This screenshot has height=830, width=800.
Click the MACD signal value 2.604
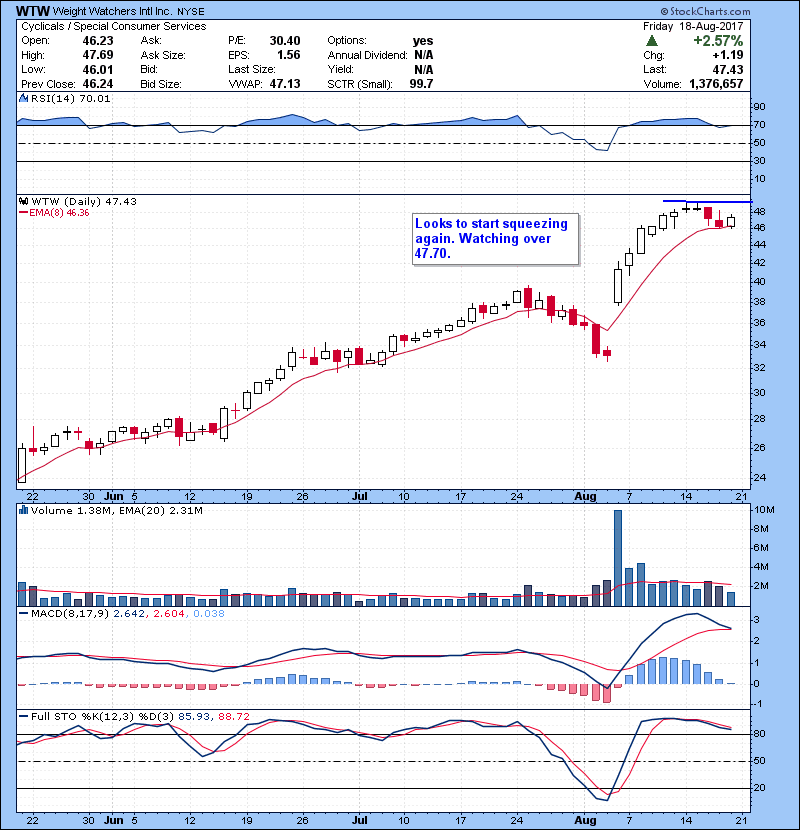tap(169, 614)
